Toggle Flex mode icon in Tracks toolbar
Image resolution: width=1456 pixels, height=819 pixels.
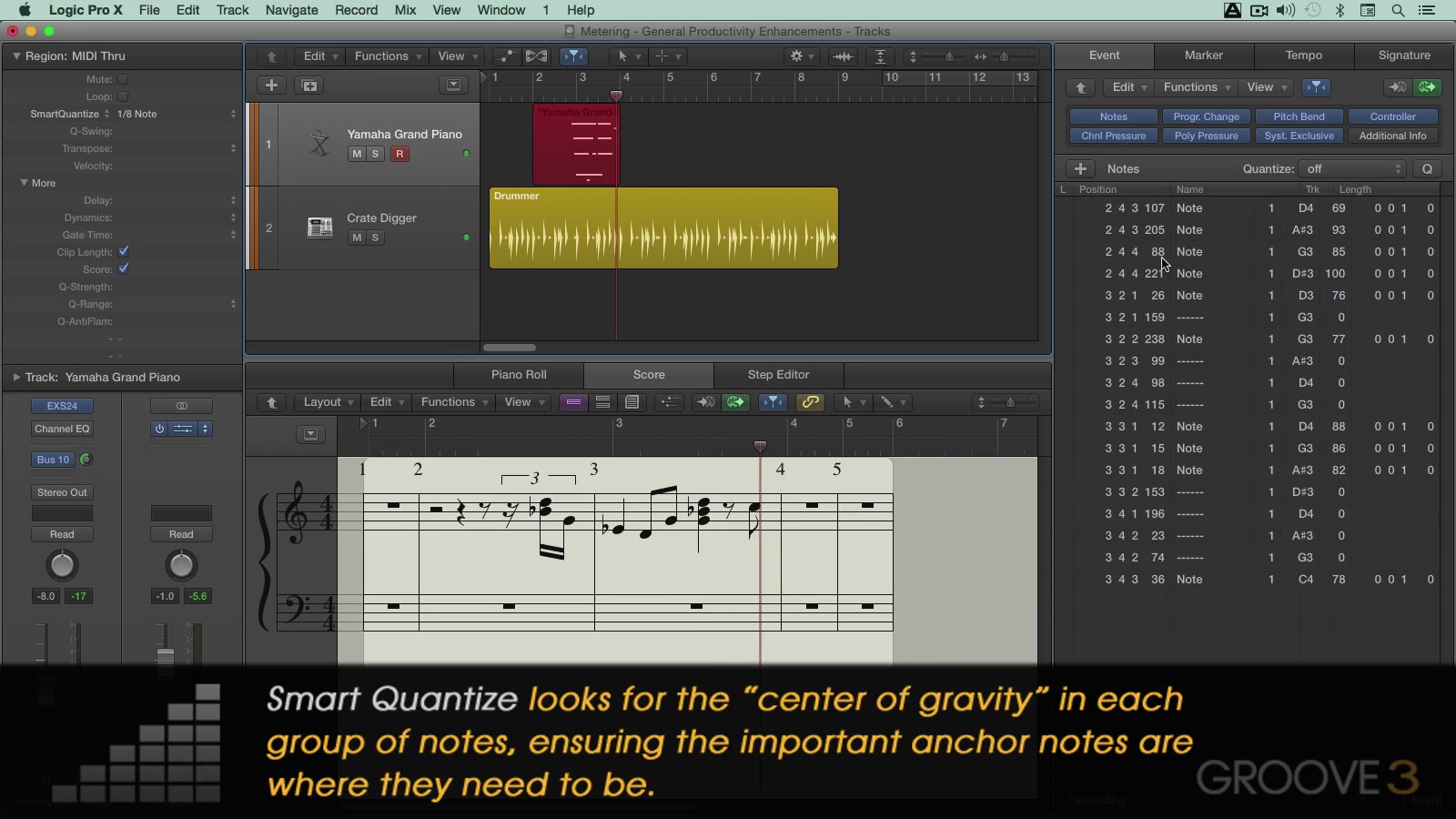point(537,56)
